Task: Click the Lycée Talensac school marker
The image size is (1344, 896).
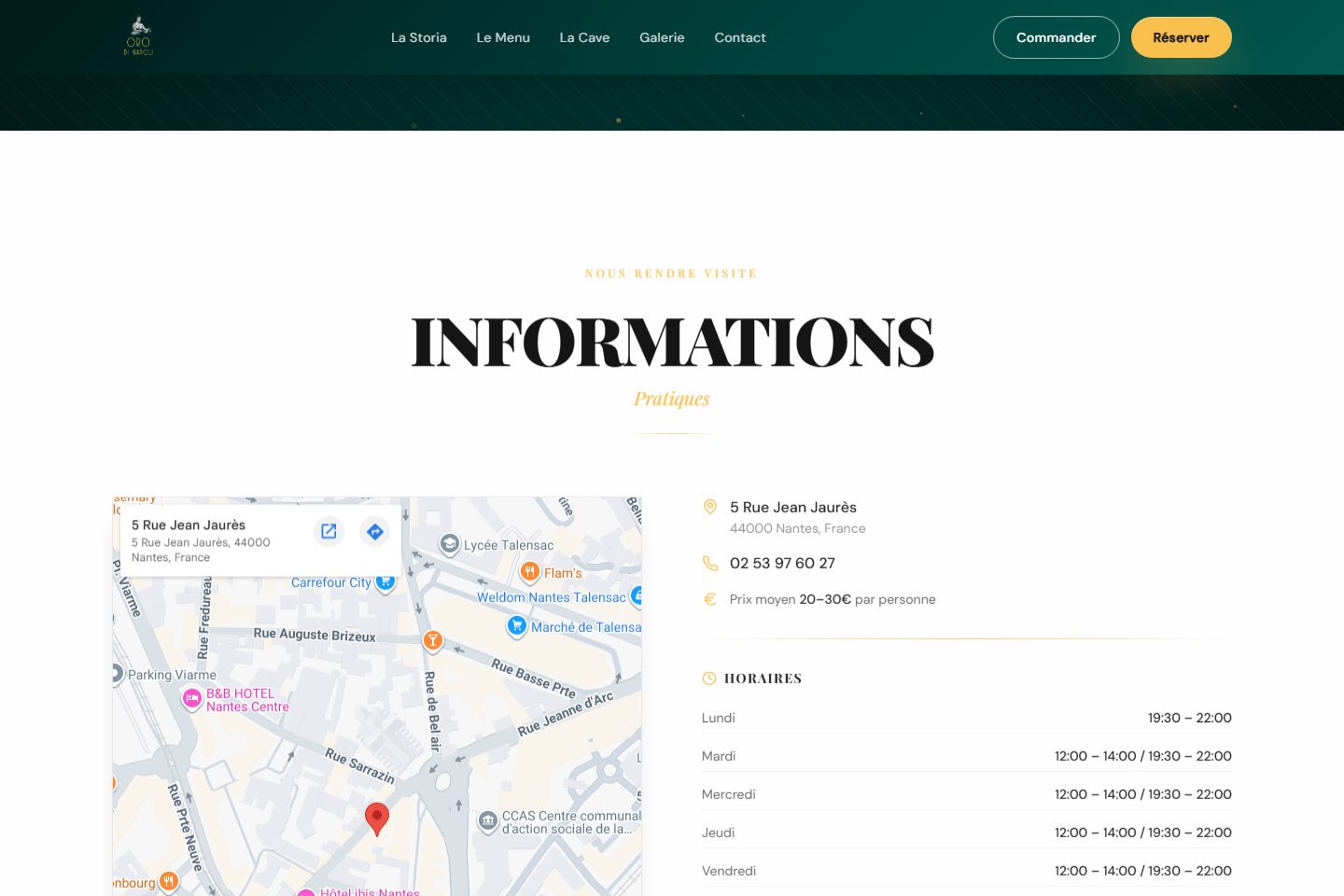Action: (450, 544)
